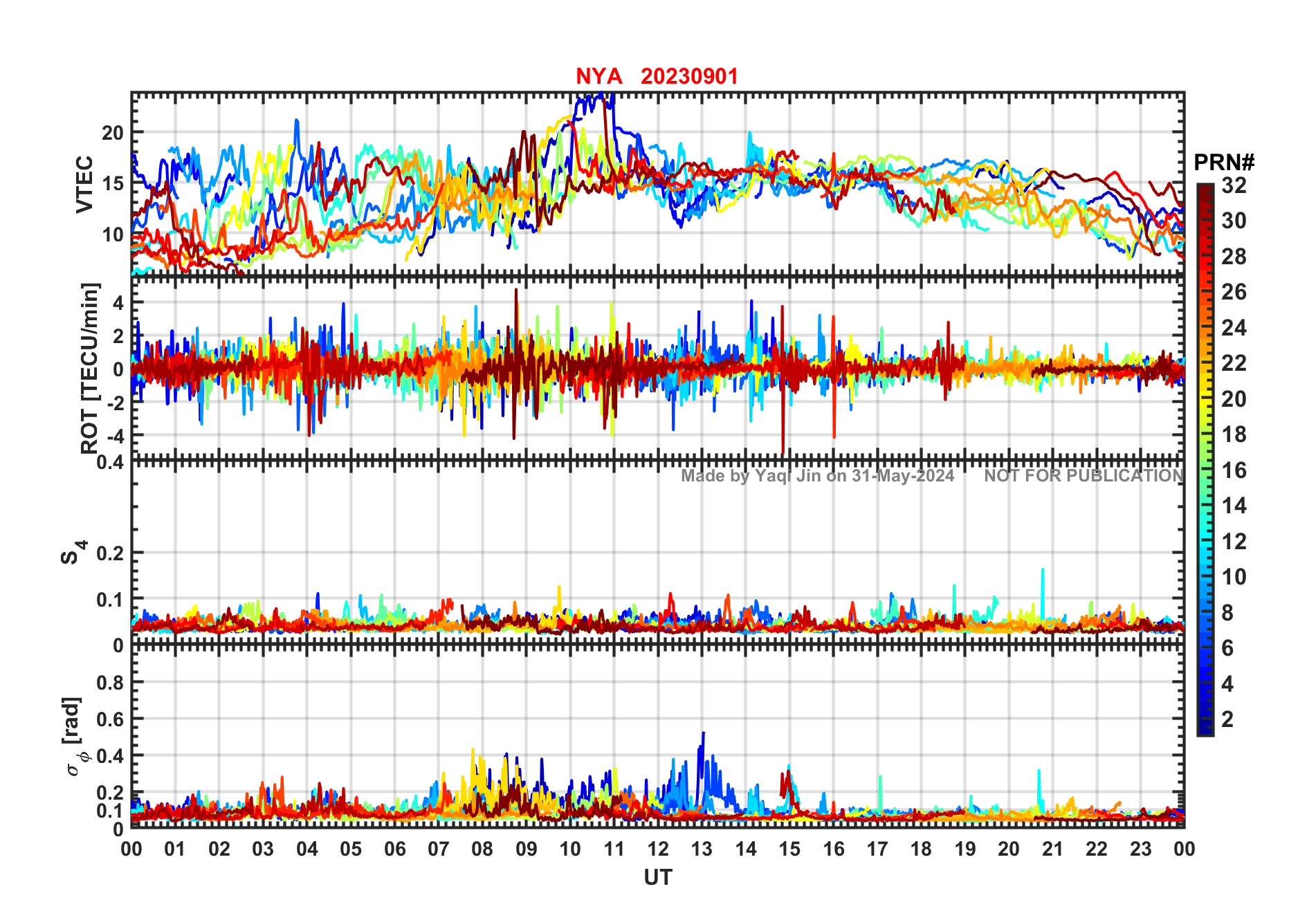Click the -4 tick on ROT axis
1316x920 pixels.
click(x=115, y=436)
